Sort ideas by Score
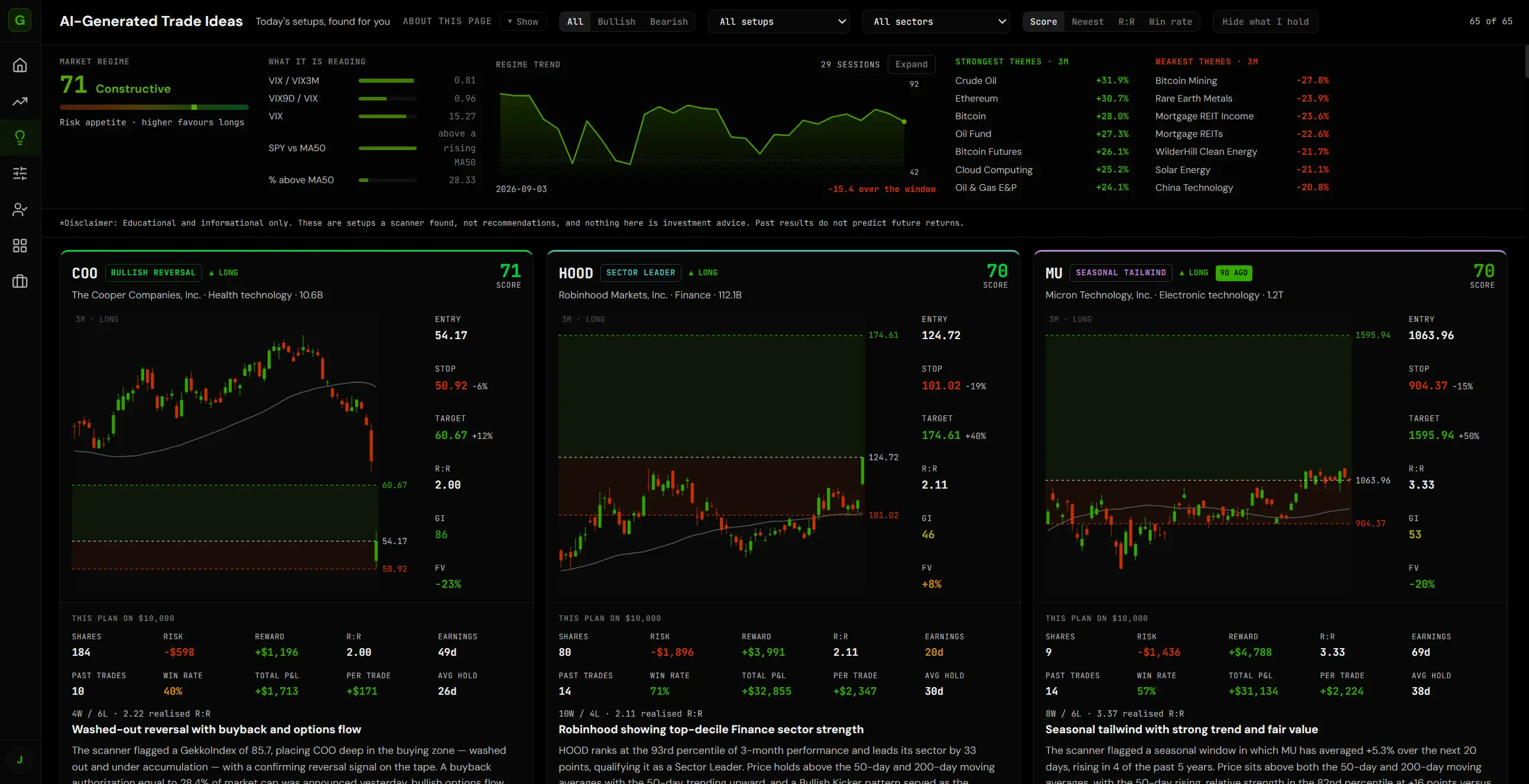This screenshot has height=784, width=1529. point(1043,21)
